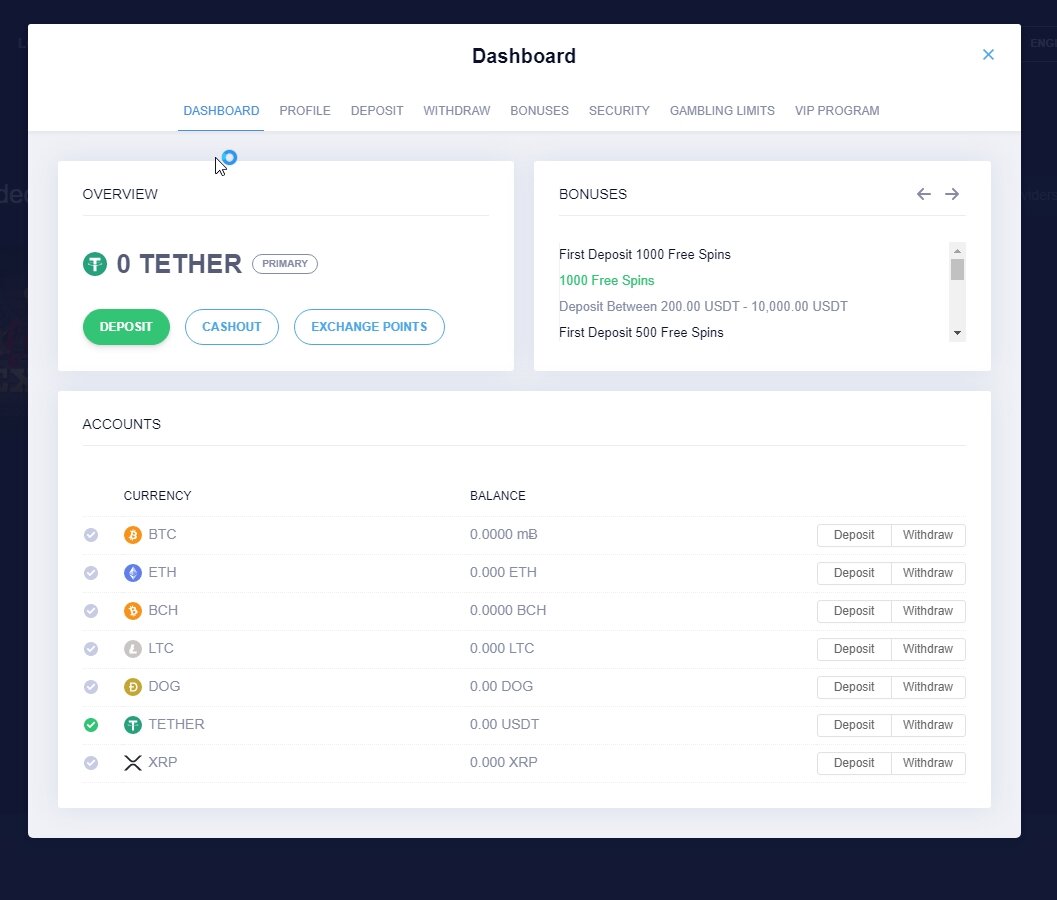The height and width of the screenshot is (900, 1057).
Task: Click the Cashout button
Action: pos(232,327)
